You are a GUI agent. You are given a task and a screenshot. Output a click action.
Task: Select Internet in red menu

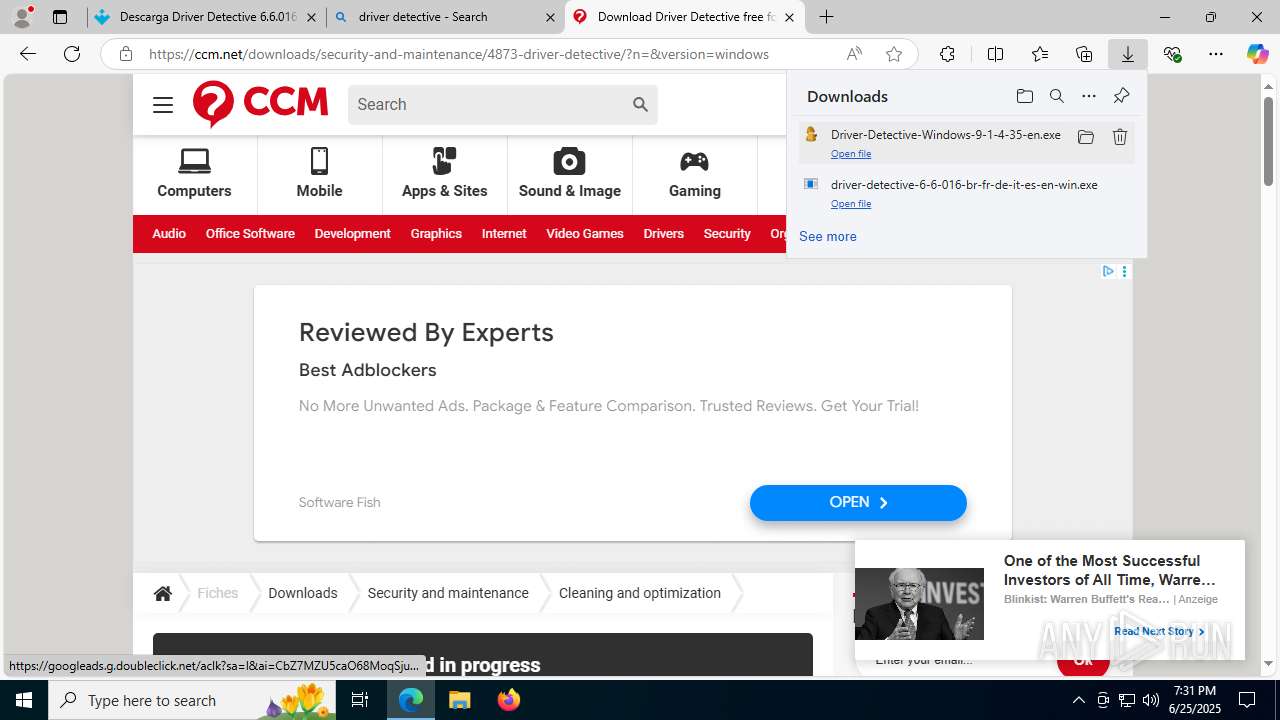click(504, 233)
